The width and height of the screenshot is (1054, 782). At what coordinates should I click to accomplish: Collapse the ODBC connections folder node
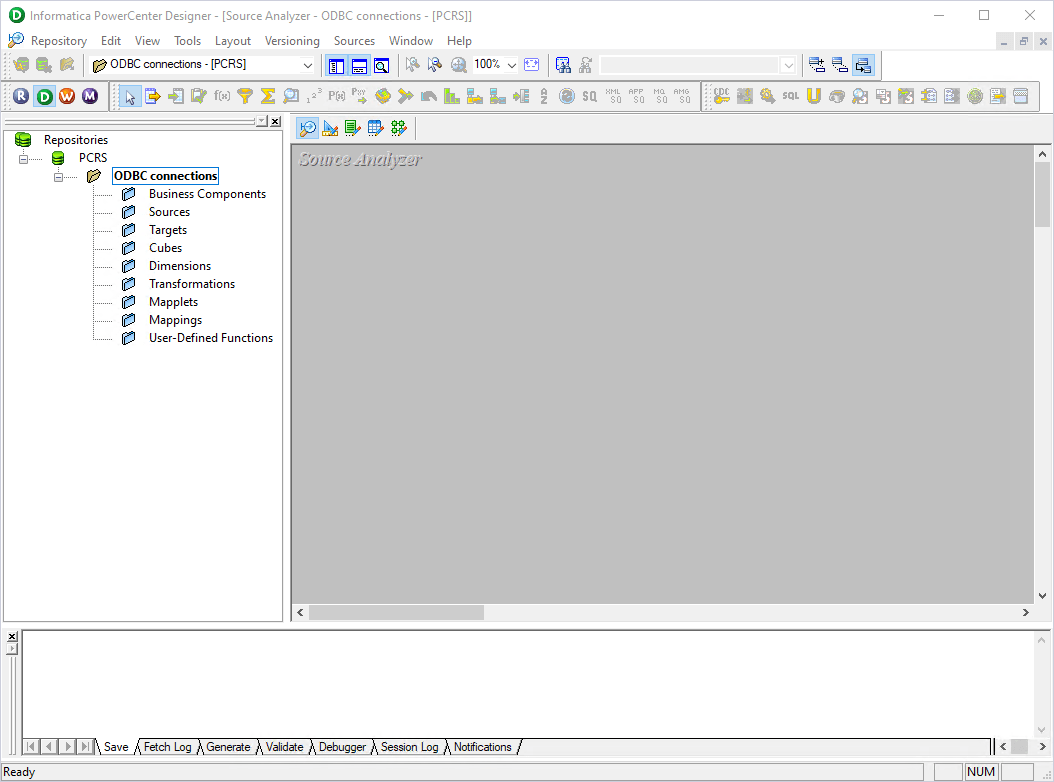pos(58,177)
